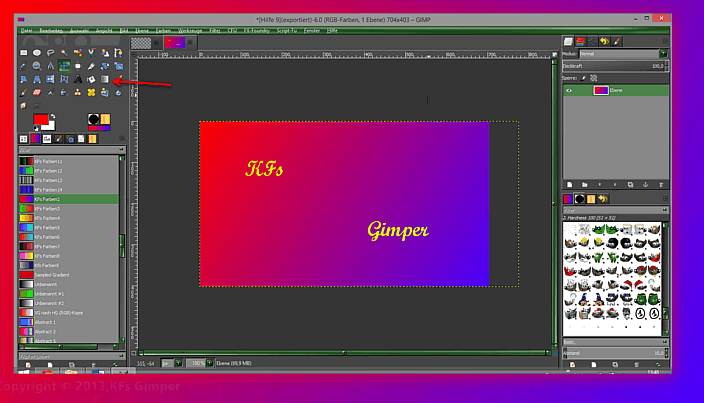Open the Ebene menu

point(142,31)
